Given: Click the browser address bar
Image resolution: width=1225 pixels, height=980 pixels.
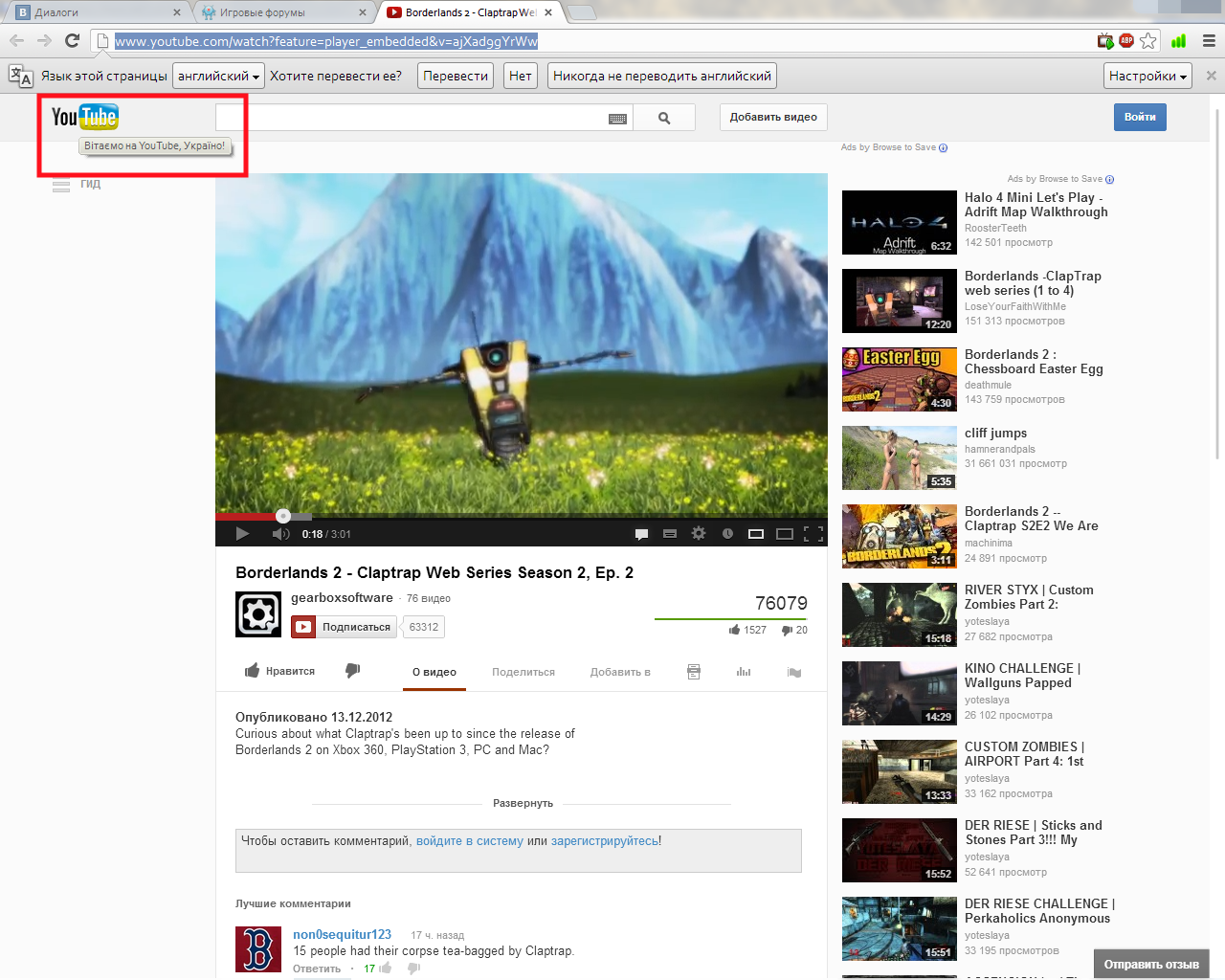Looking at the screenshot, I should coord(603,41).
